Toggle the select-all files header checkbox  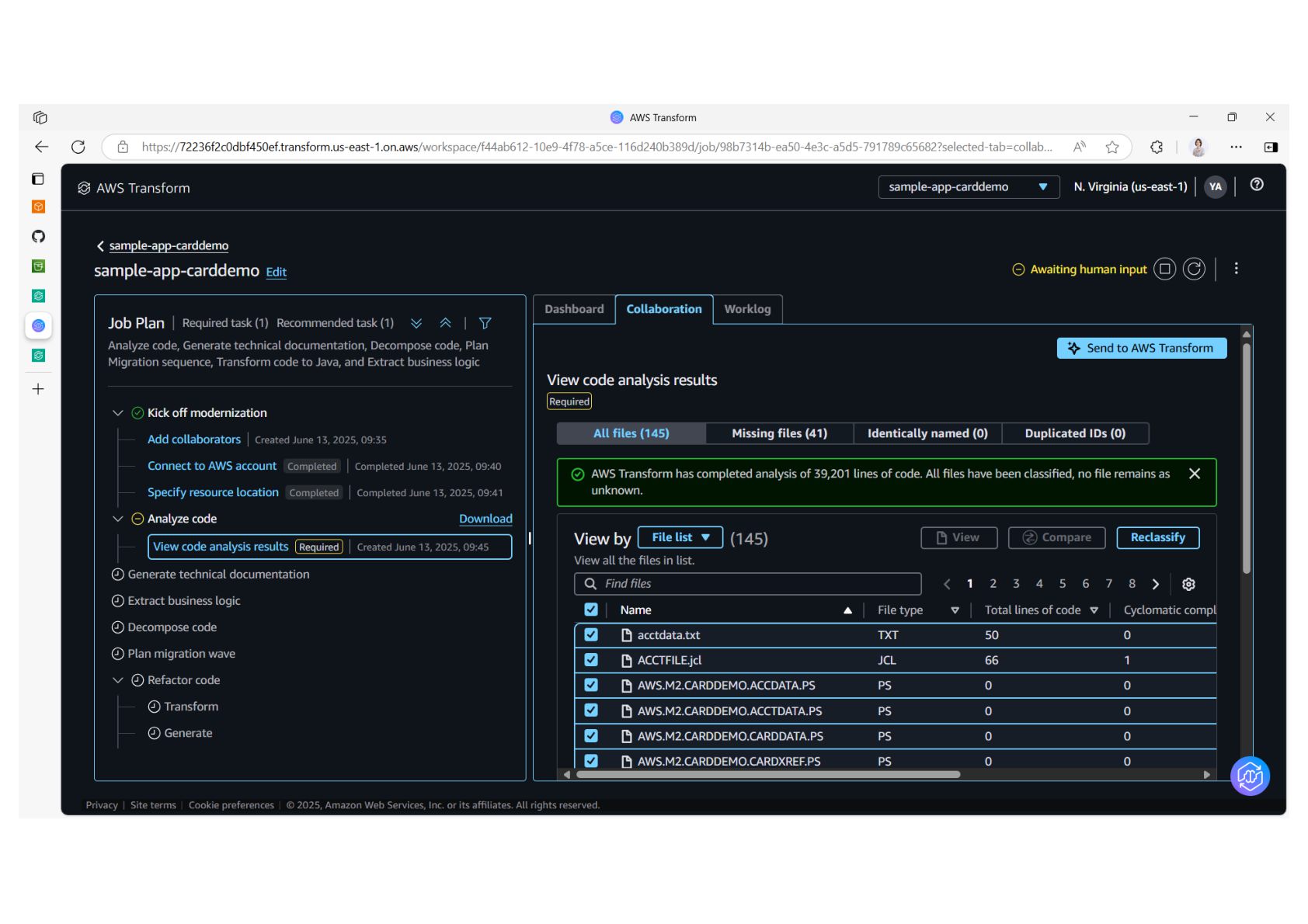point(591,610)
